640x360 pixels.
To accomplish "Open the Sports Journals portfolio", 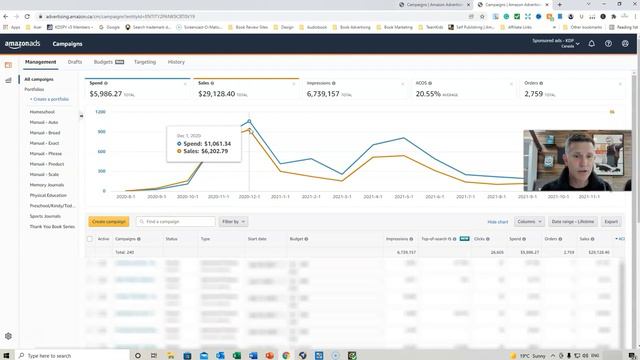I will (45, 216).
